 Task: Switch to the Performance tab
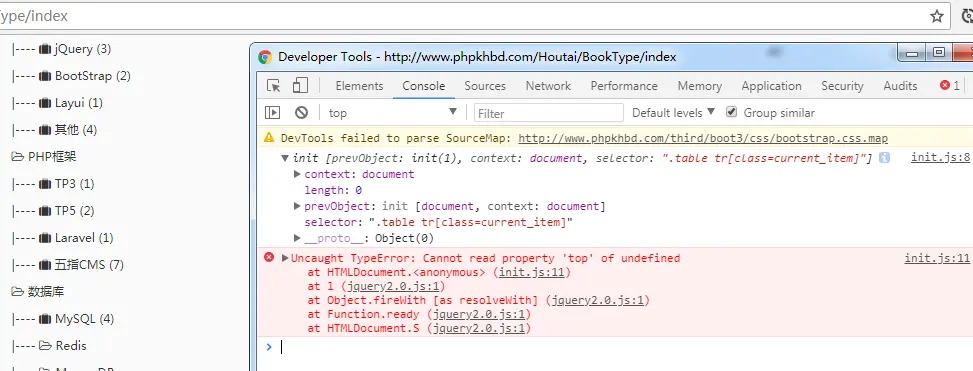624,86
